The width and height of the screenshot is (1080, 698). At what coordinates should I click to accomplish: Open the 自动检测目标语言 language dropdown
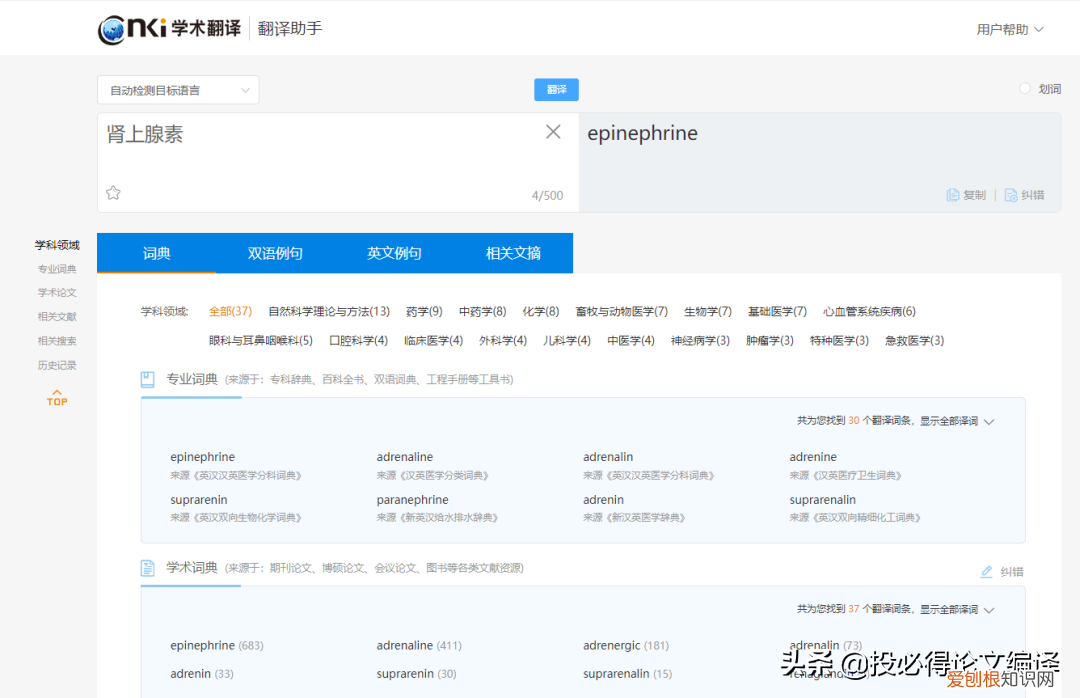point(177,89)
